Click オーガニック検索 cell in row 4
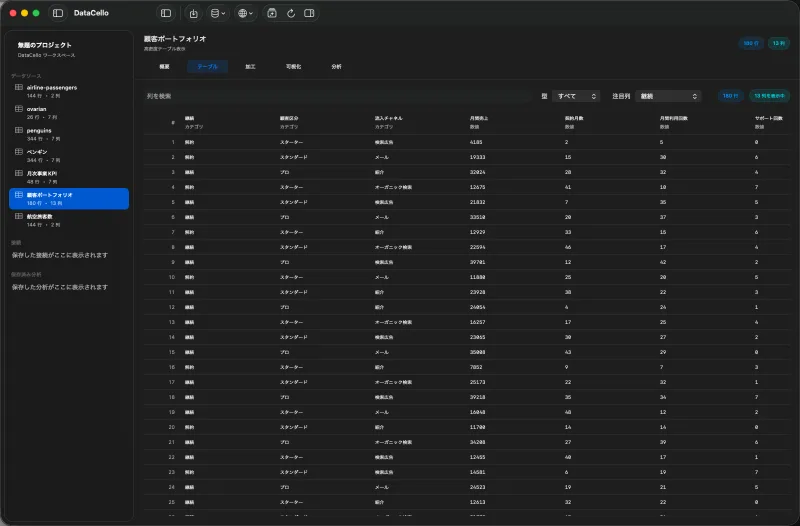Image resolution: width=800 pixels, height=526 pixels. pos(393,187)
